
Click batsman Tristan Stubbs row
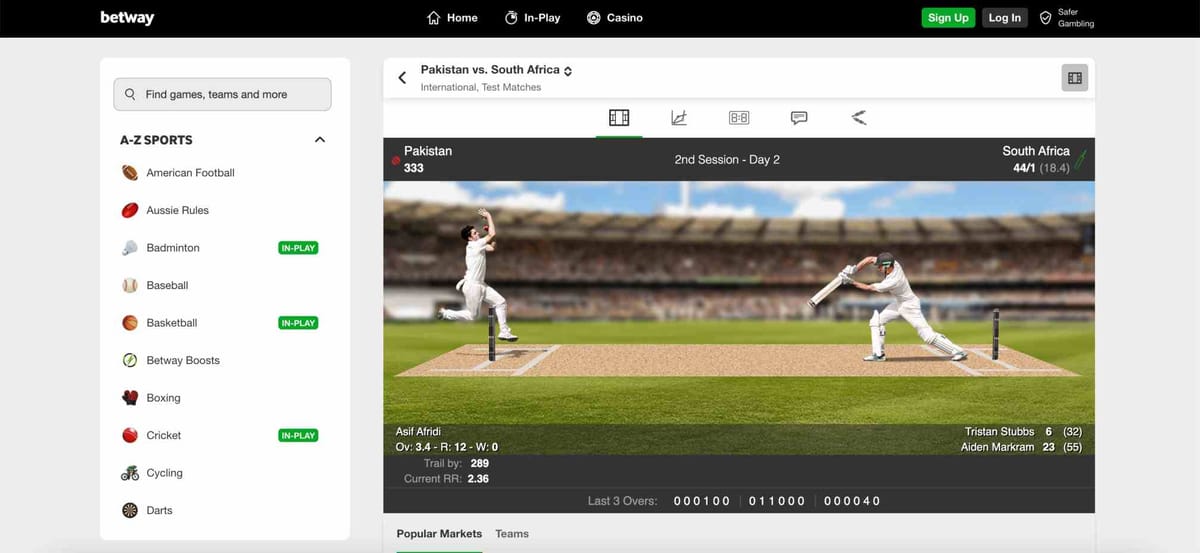(1024, 432)
